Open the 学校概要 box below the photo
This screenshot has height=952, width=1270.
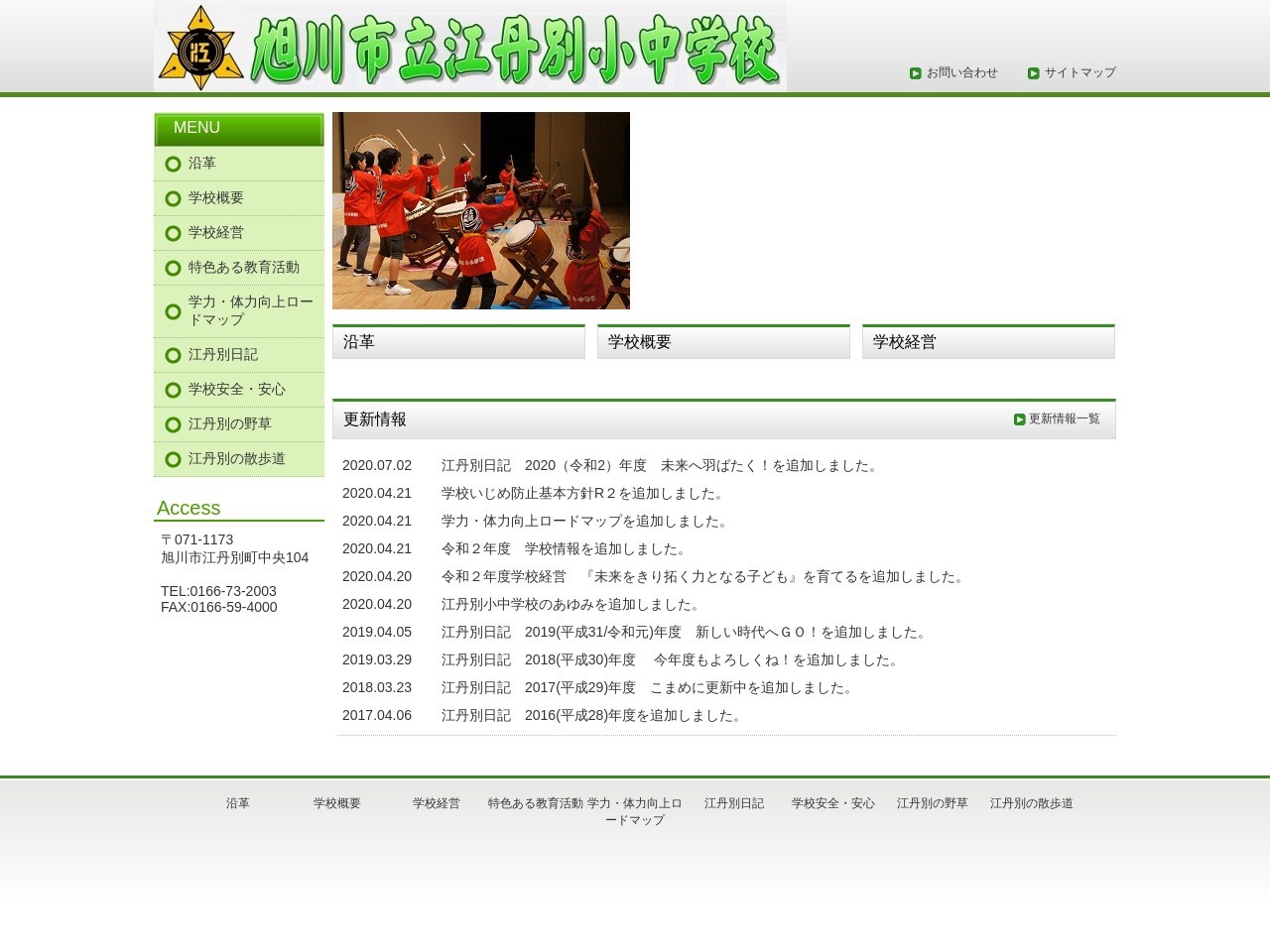click(x=723, y=341)
